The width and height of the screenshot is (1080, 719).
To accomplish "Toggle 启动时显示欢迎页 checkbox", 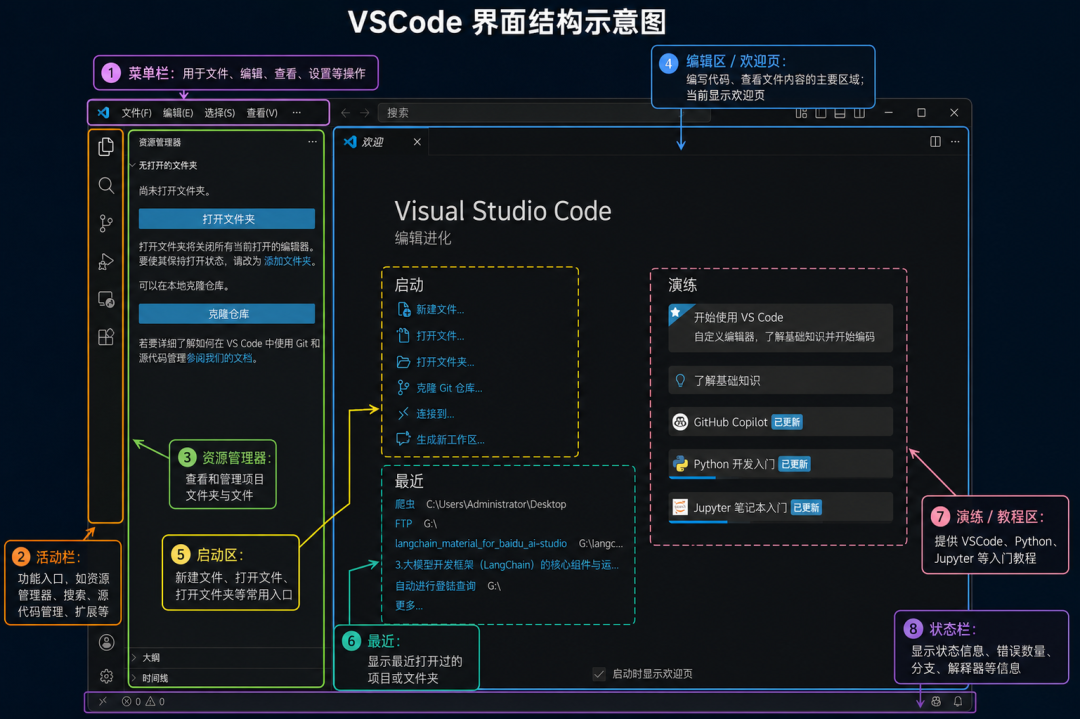I will point(599,674).
